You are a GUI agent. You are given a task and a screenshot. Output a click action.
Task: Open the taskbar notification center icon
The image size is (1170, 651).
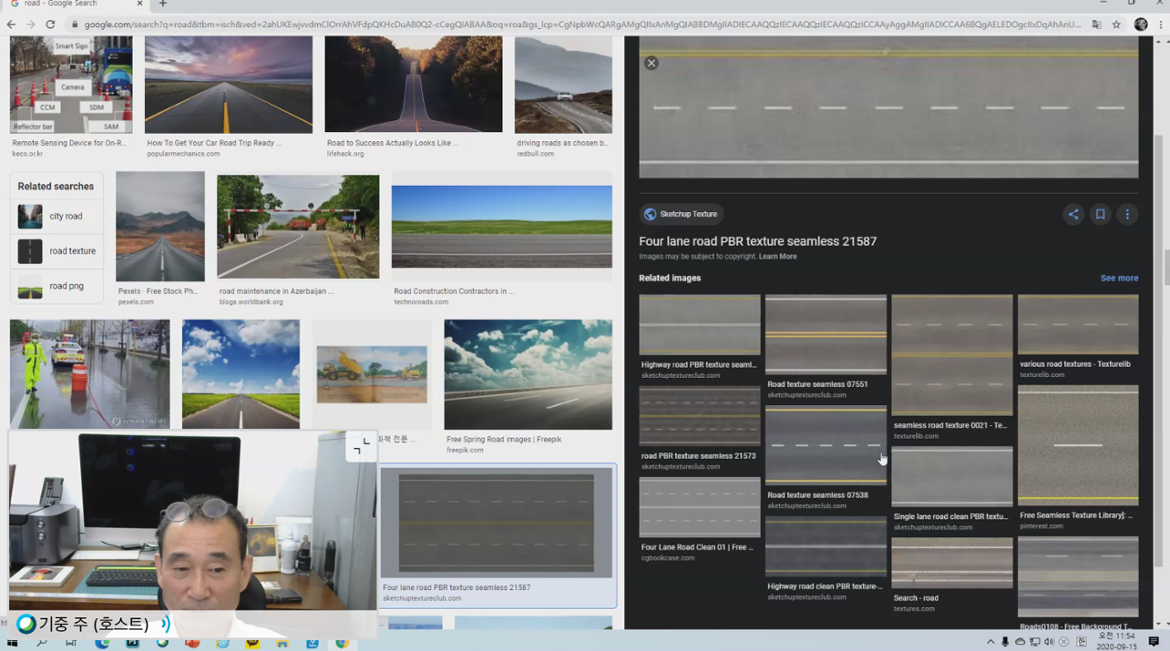[1153, 641]
